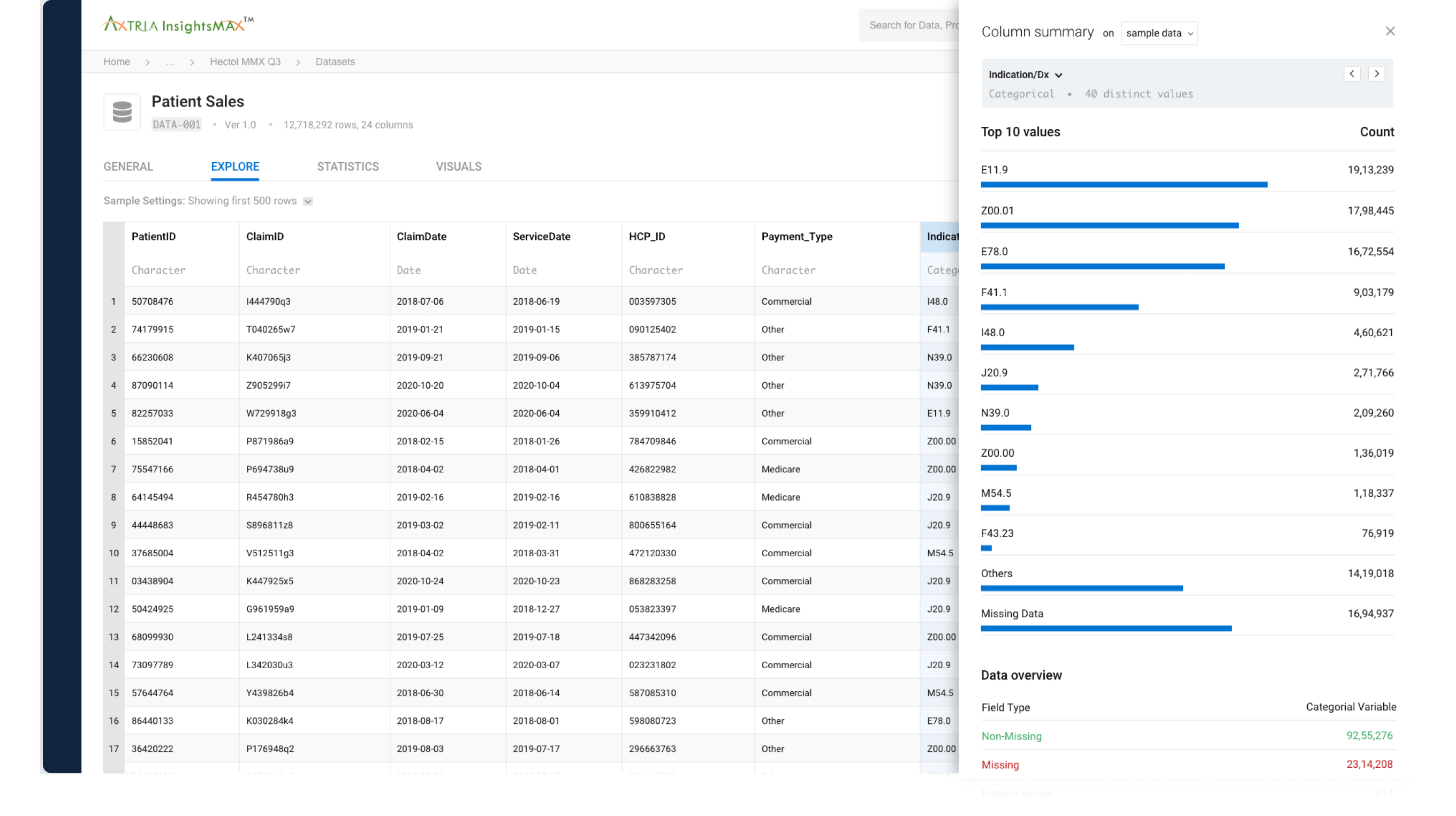Expand the Sample Settings rows dropdown

307,201
